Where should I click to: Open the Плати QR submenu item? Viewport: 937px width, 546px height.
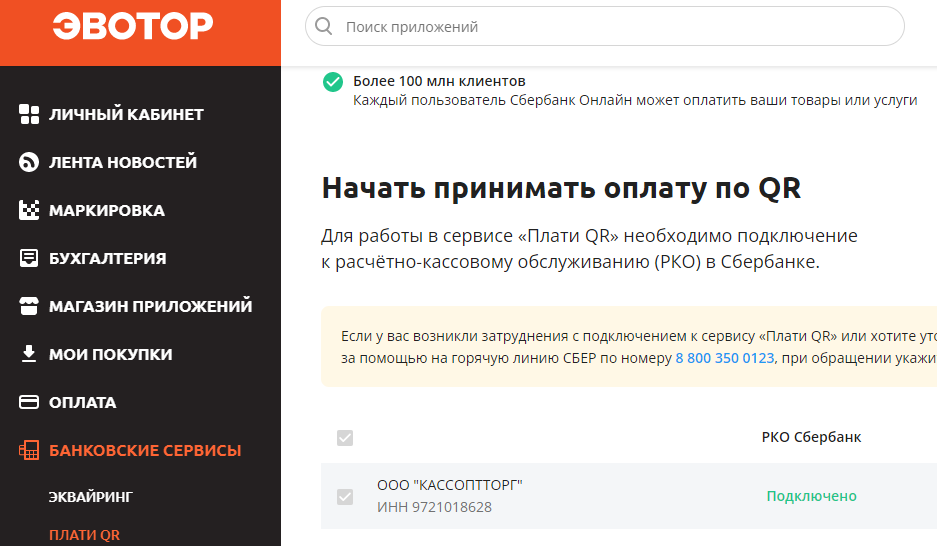coord(84,535)
